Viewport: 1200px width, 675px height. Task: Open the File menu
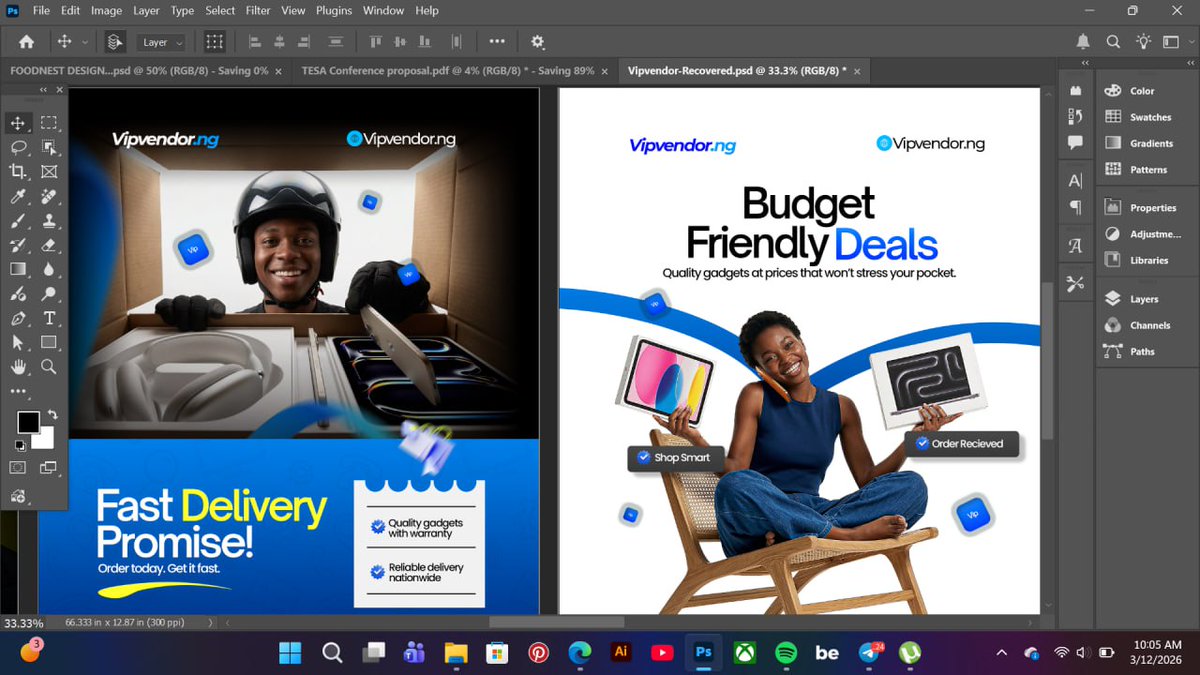[x=41, y=11]
